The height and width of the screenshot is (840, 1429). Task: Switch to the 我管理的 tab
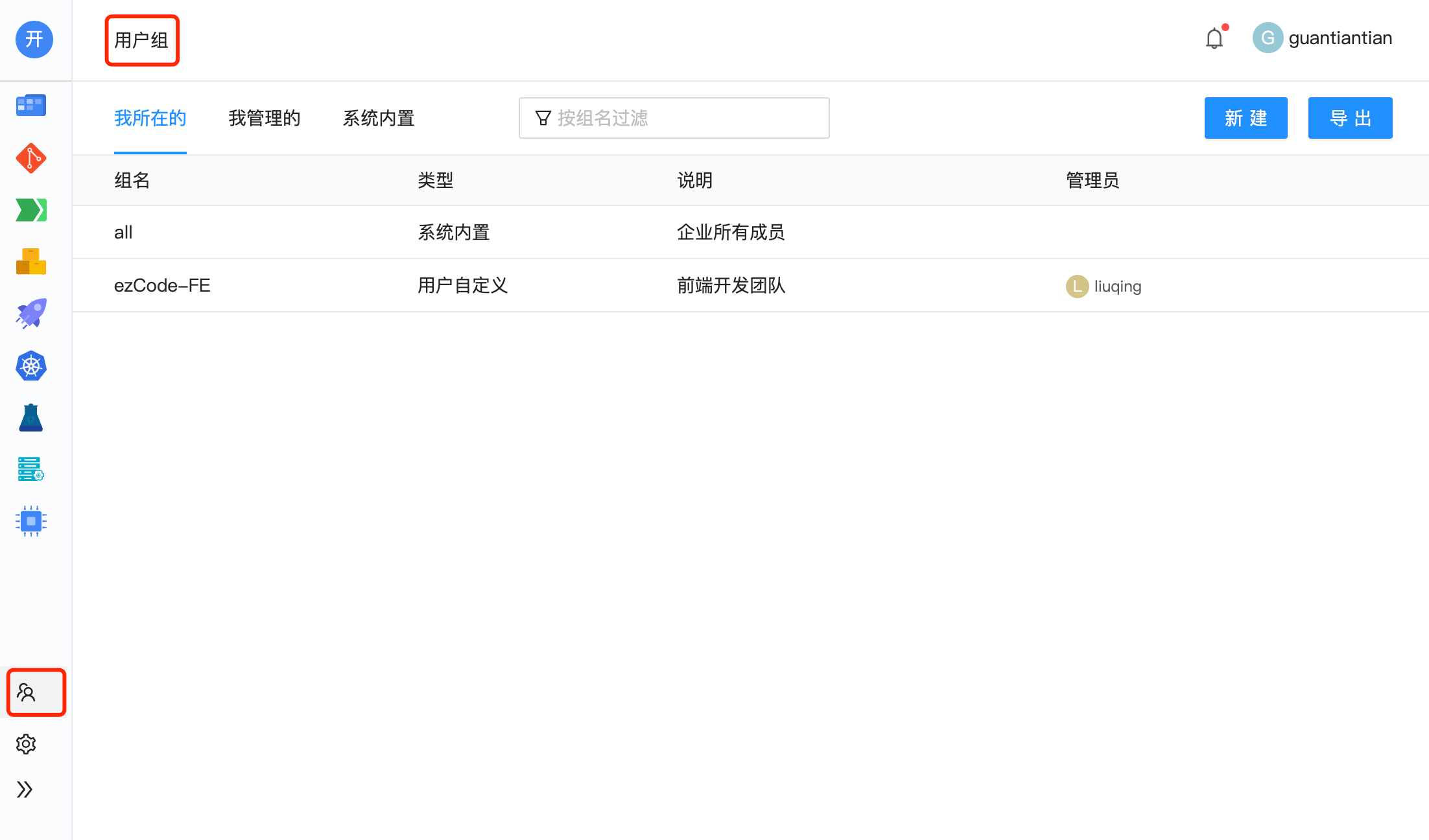(x=264, y=118)
